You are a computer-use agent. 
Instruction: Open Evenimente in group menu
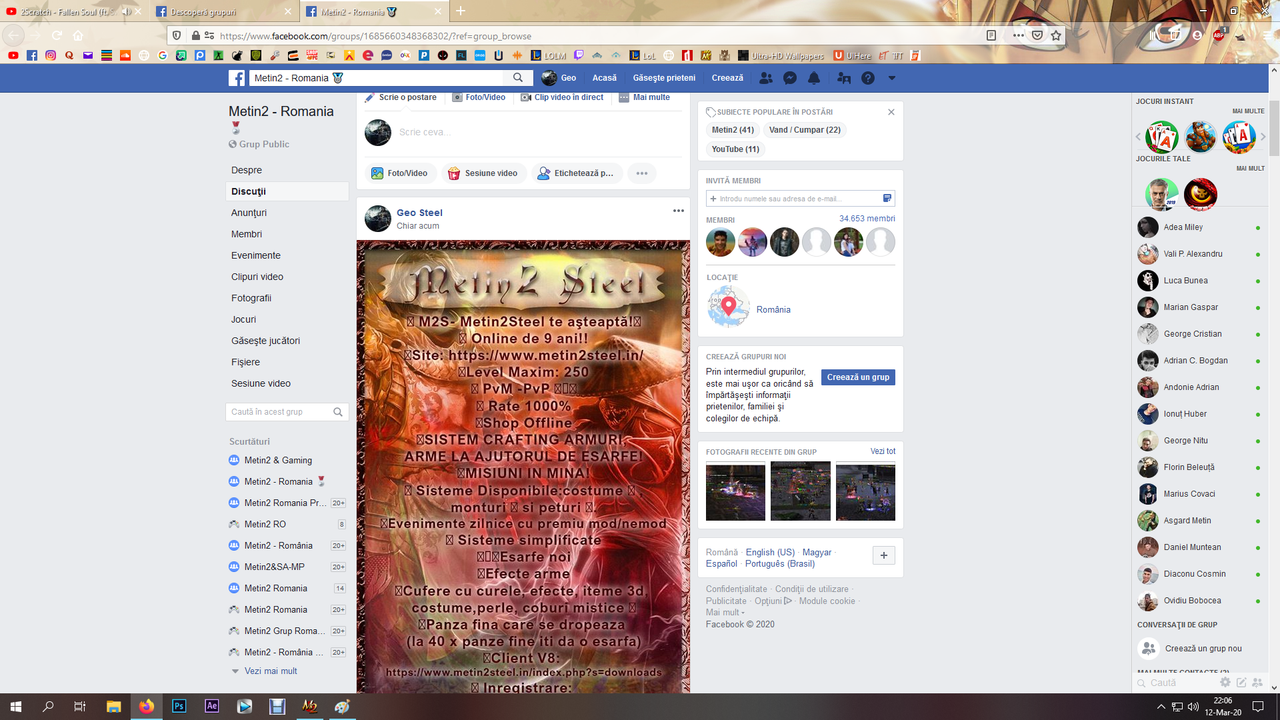(x=256, y=255)
